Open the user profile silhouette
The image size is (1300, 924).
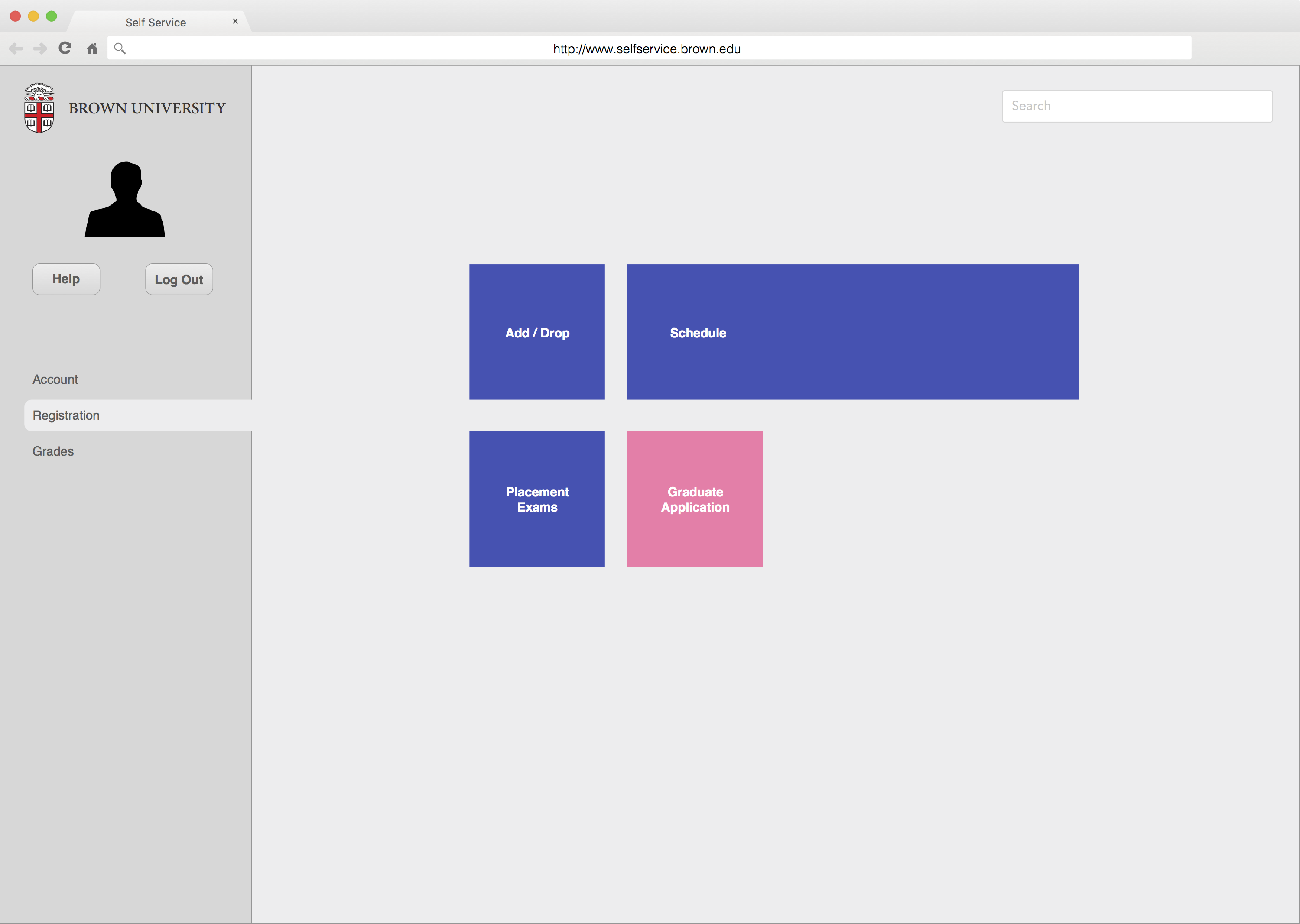pos(125,199)
